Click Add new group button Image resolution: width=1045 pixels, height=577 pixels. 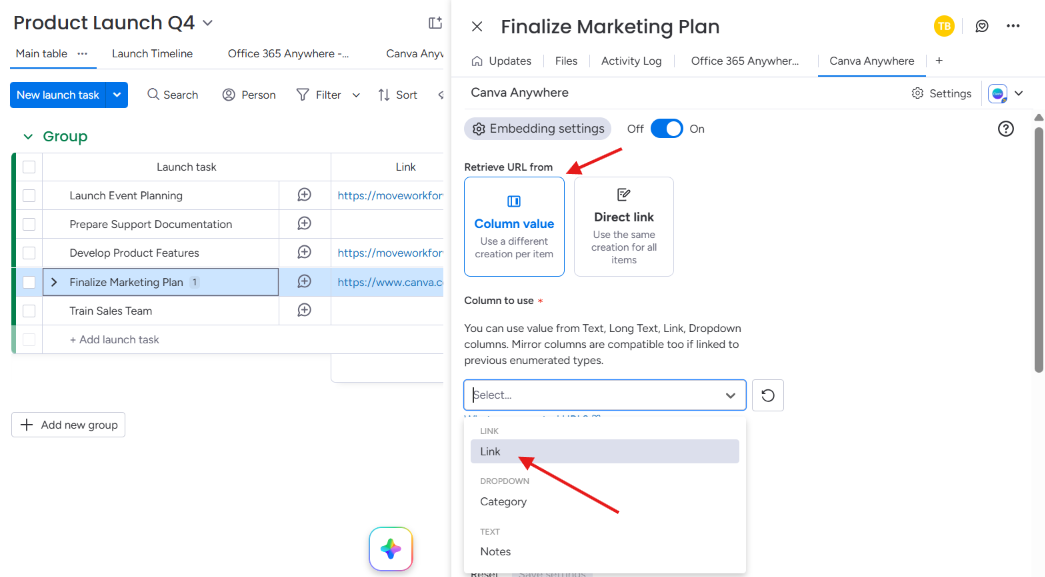coord(68,425)
